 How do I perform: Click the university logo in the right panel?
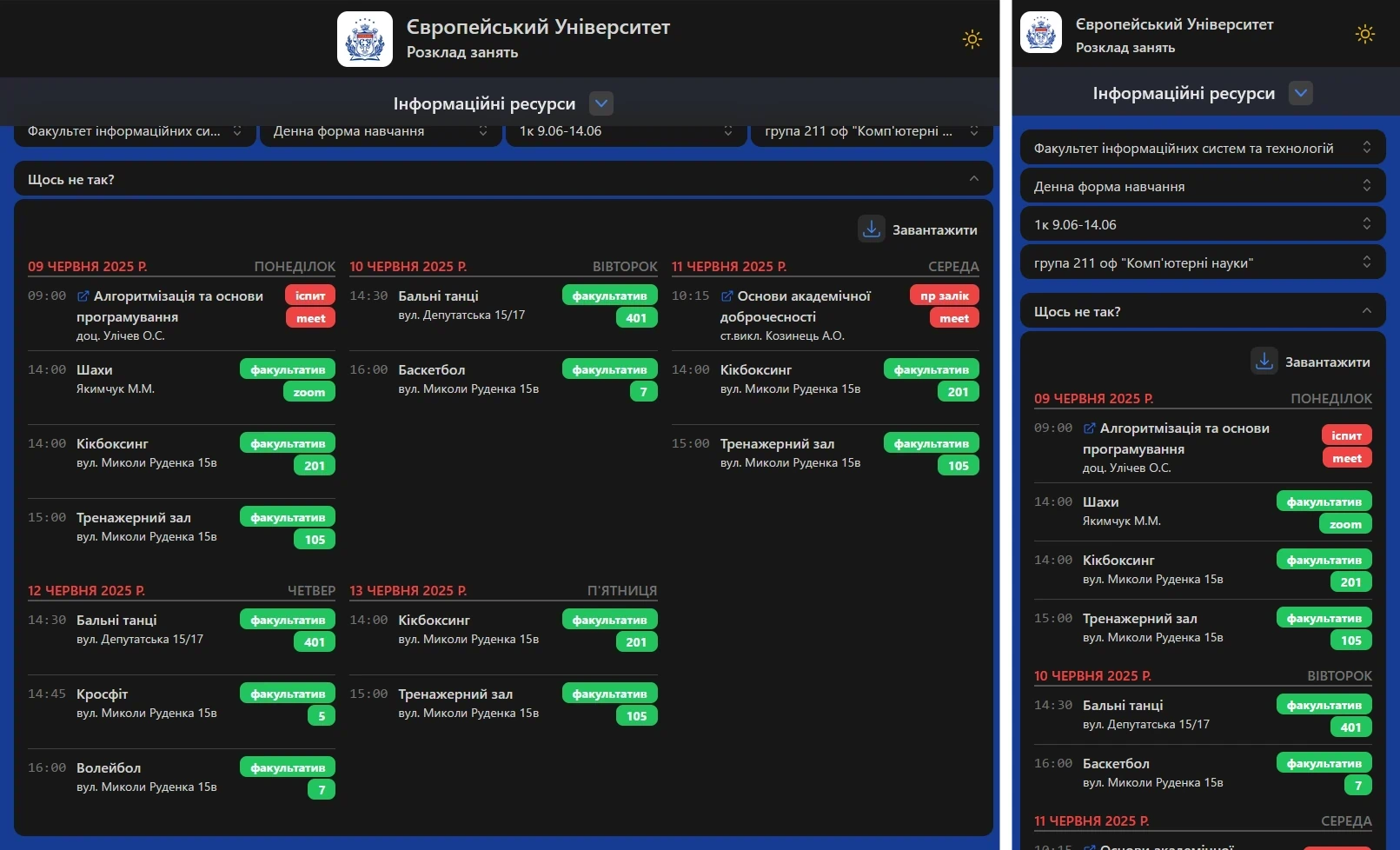point(1041,33)
